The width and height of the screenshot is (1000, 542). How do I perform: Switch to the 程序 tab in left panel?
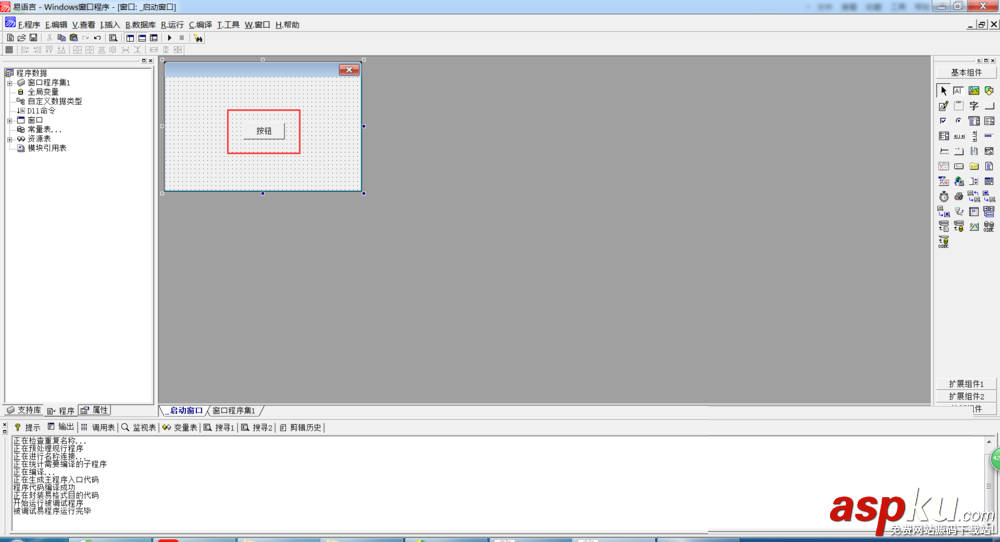point(61,411)
